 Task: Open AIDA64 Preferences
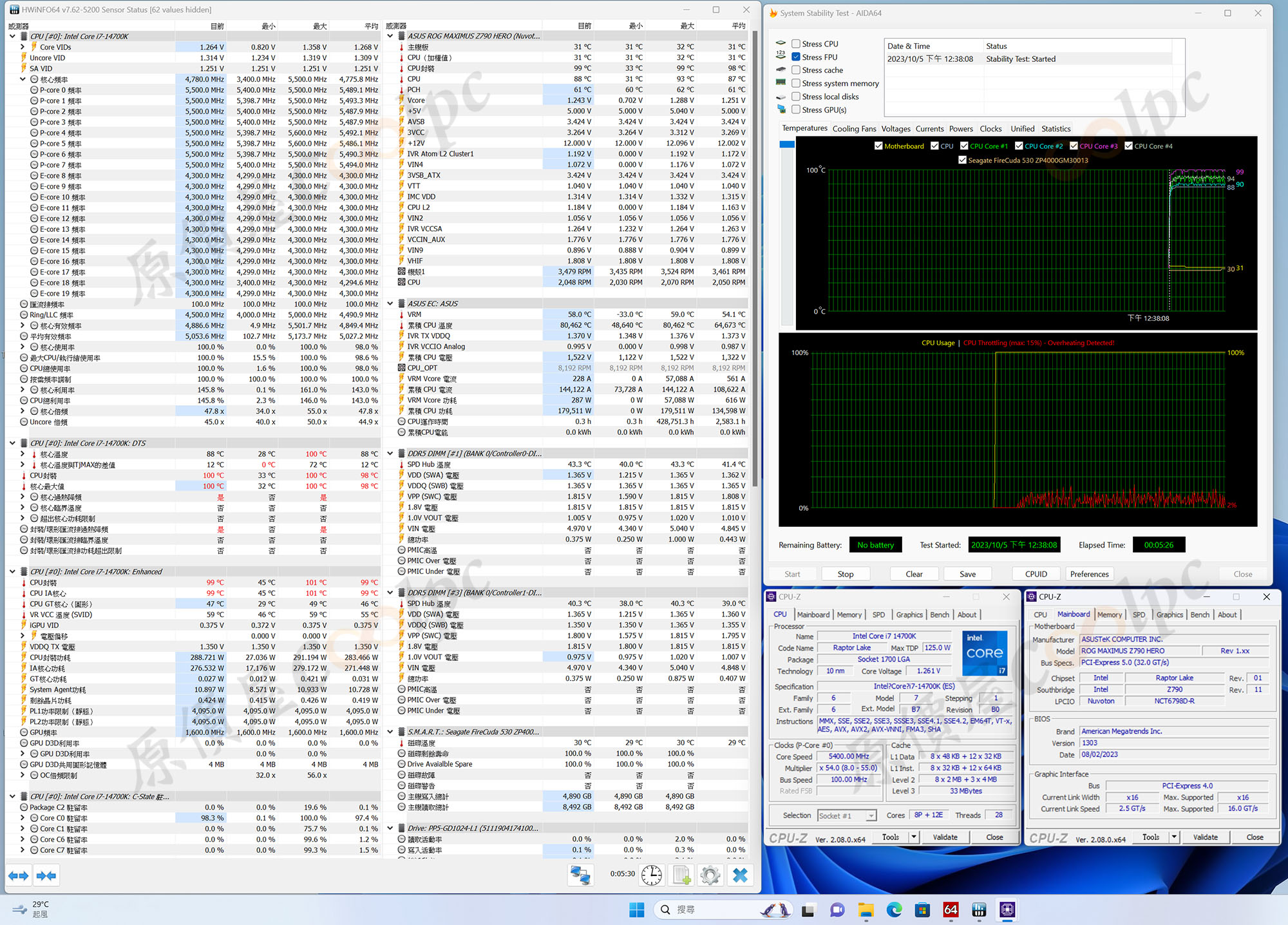click(1089, 575)
